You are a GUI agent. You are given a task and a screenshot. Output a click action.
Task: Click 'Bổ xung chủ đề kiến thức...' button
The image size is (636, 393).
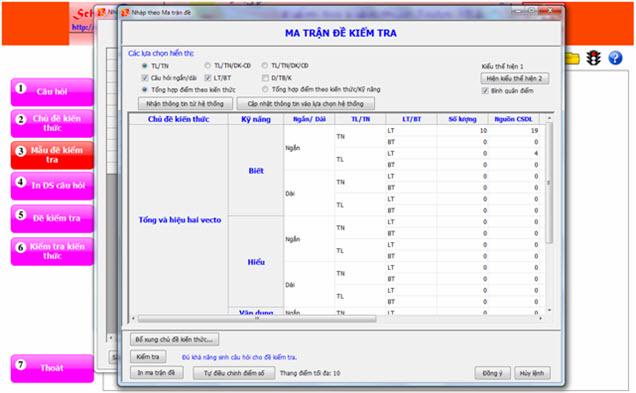point(174,339)
